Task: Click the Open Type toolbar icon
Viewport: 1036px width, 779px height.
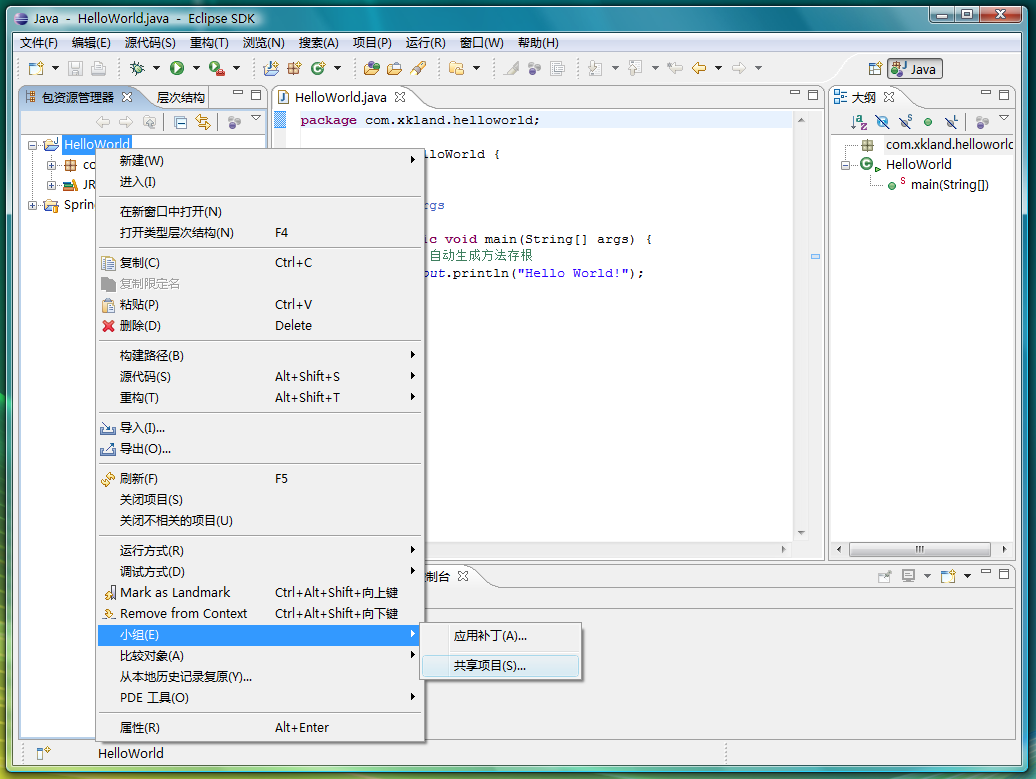Action: (372, 68)
